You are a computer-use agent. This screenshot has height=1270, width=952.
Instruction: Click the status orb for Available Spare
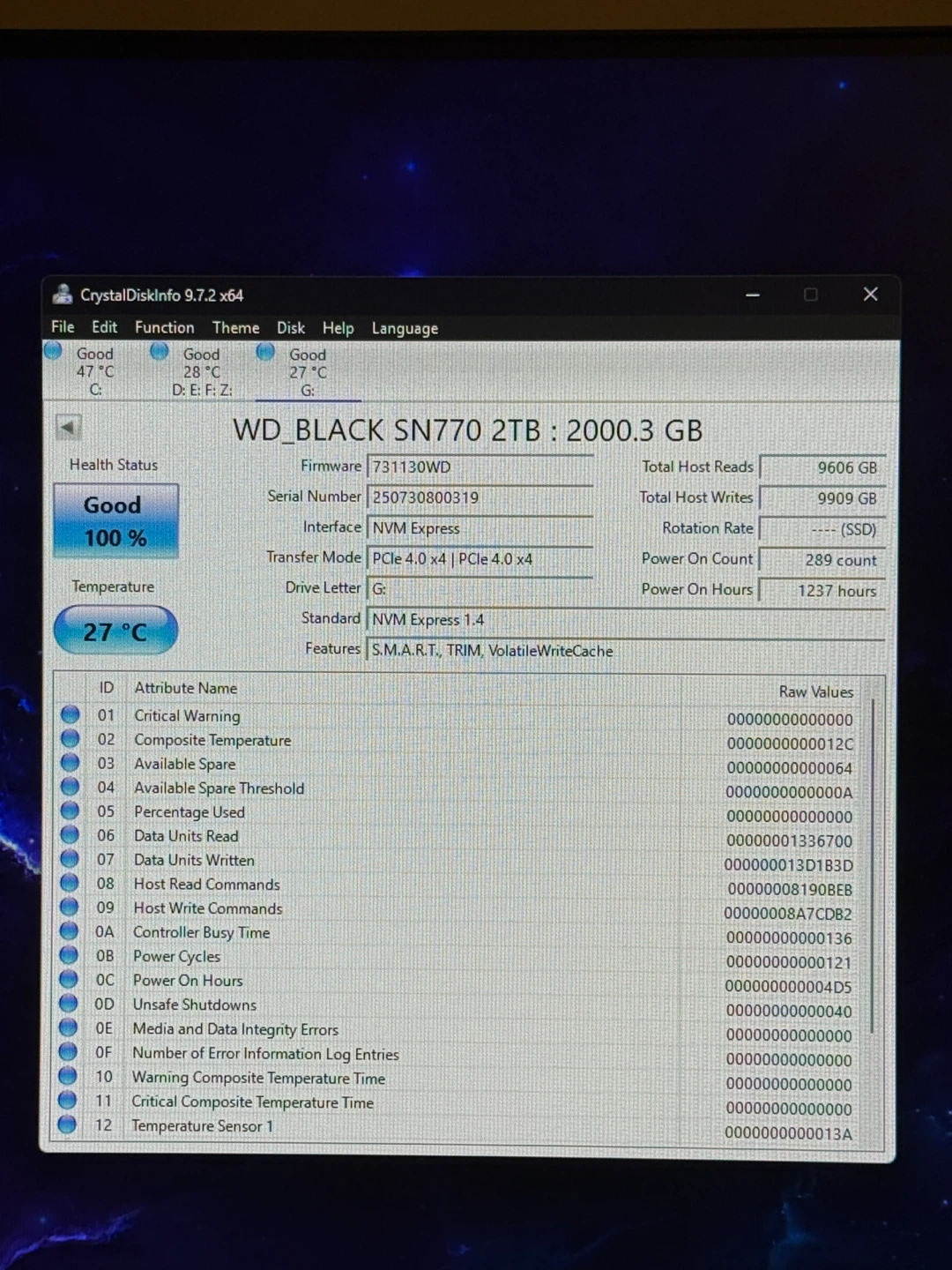[x=71, y=762]
